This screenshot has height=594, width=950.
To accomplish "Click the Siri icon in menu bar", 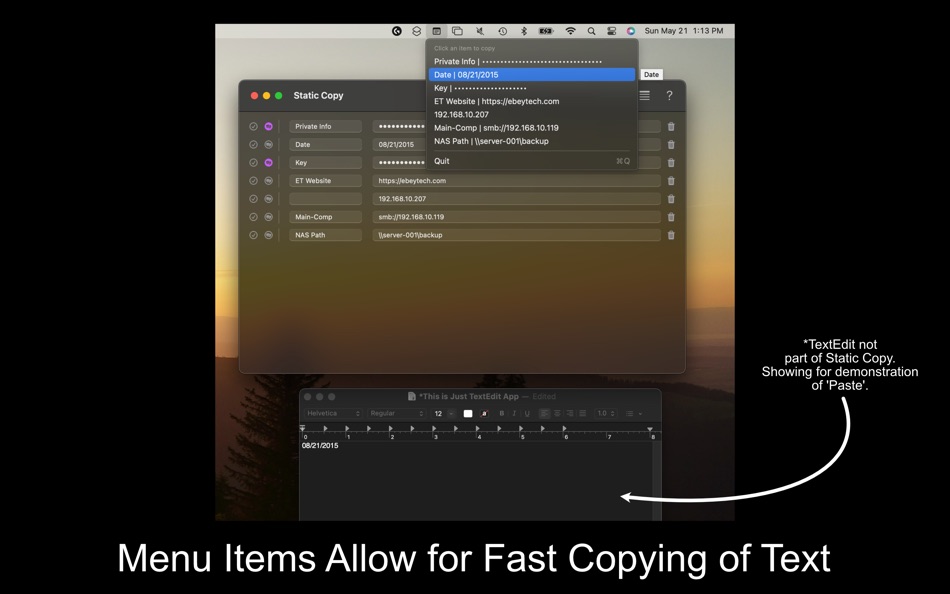I will coord(631,31).
